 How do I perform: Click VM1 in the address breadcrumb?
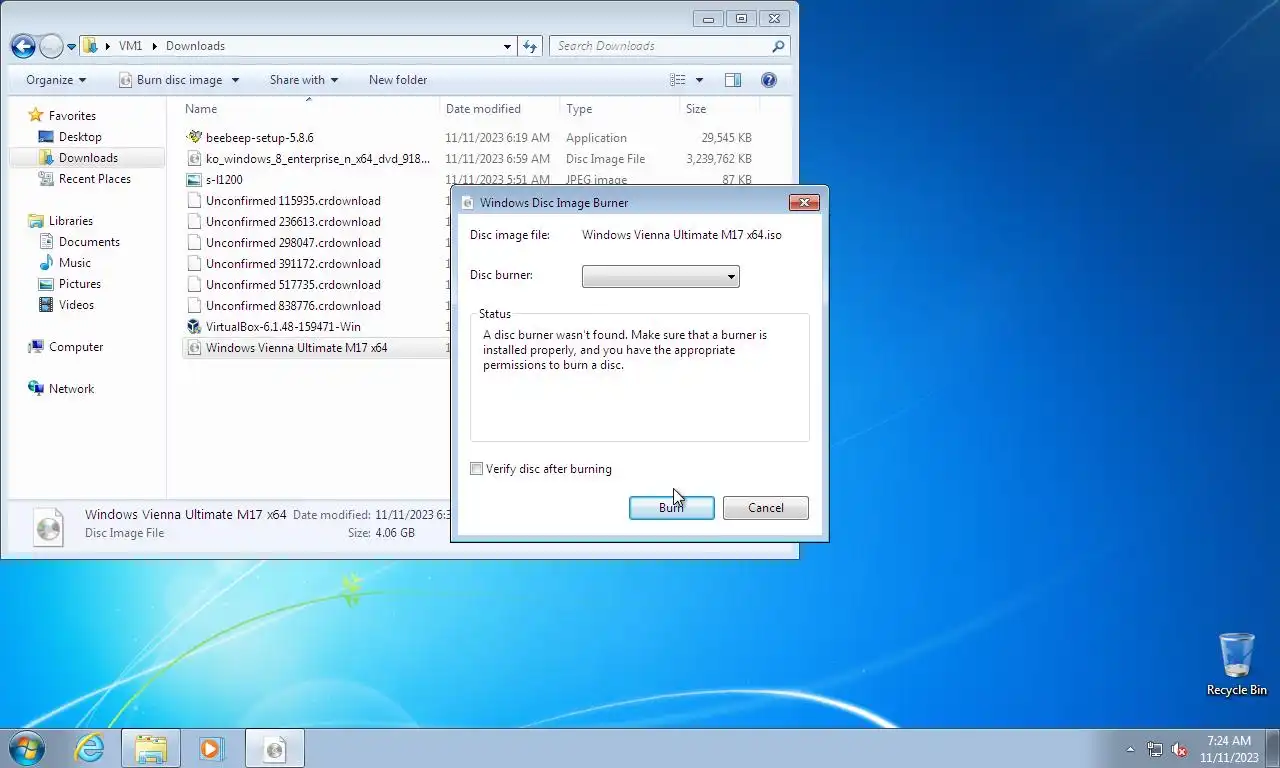point(130,46)
